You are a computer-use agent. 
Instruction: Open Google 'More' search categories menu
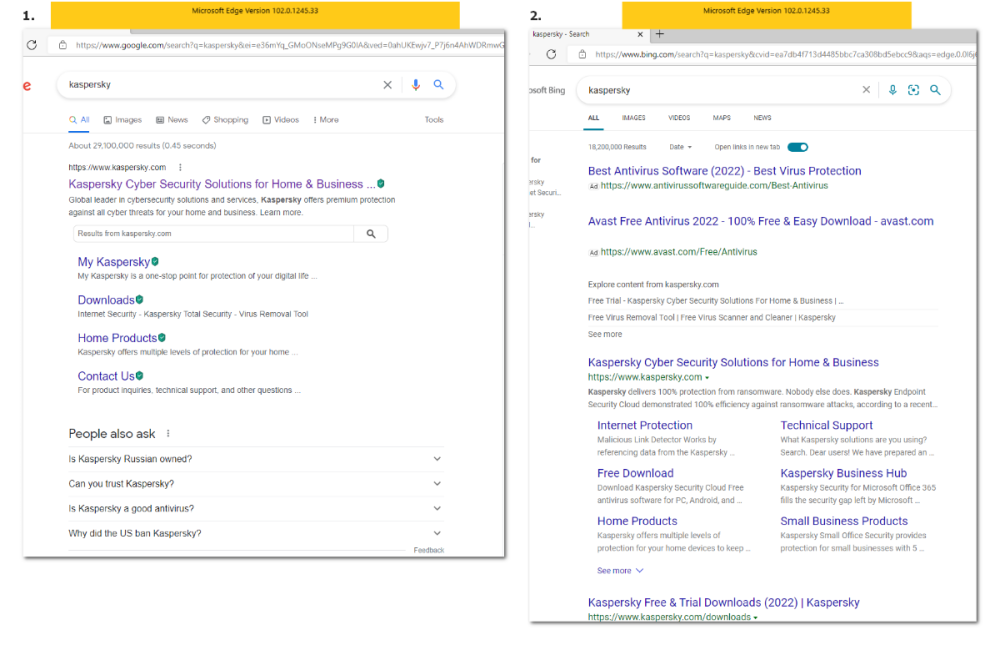pyautogui.click(x=326, y=120)
